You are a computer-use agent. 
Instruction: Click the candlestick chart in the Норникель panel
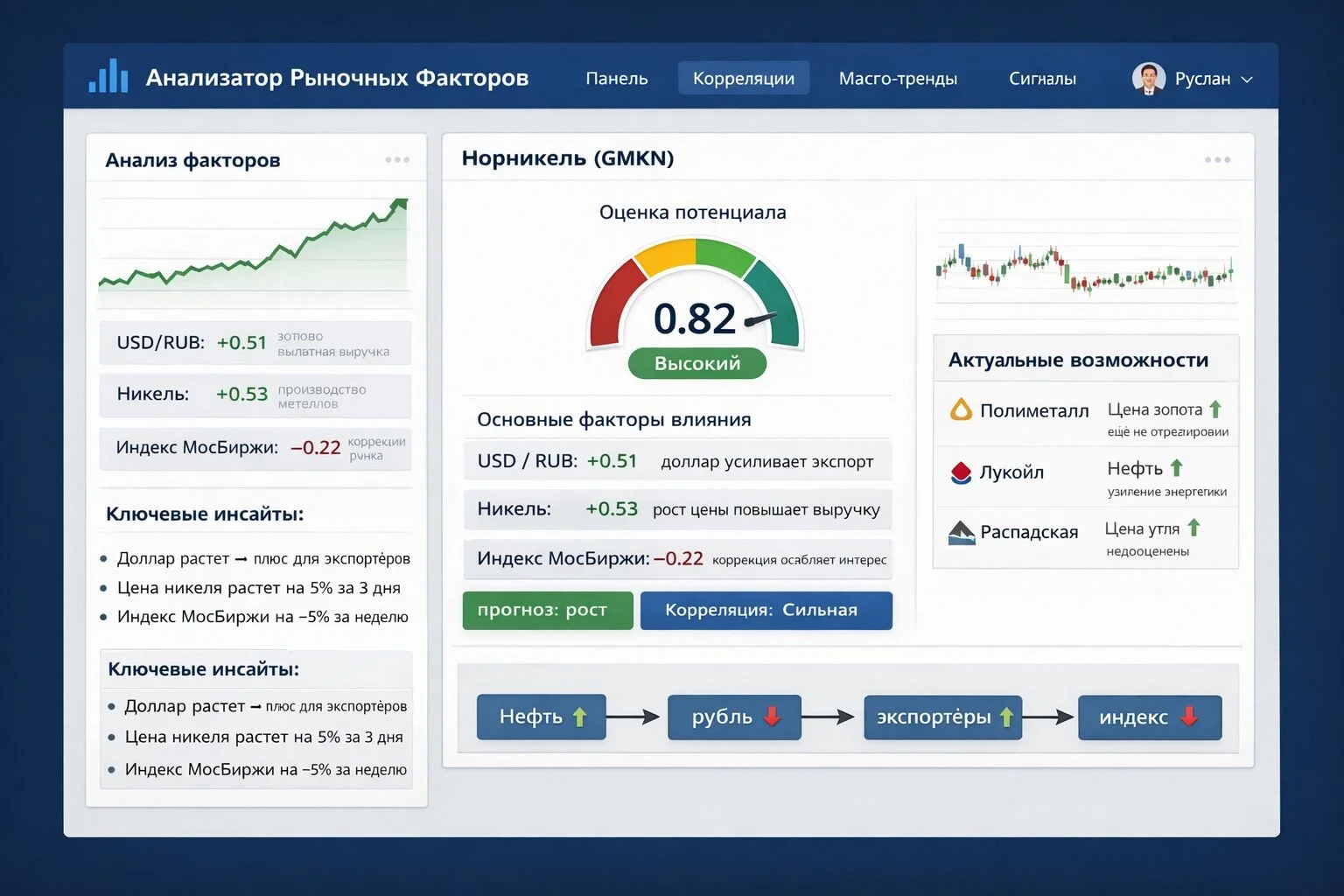point(1086,269)
